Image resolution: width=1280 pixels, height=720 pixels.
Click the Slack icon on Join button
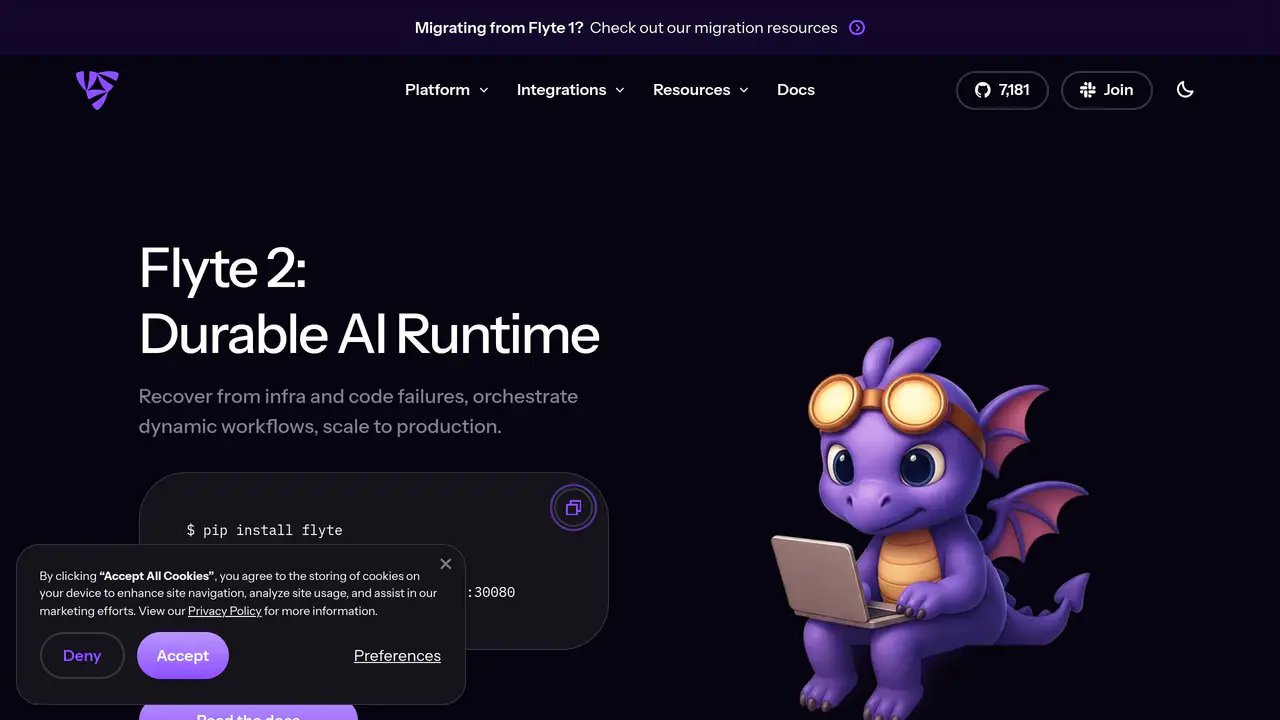pyautogui.click(x=1088, y=90)
